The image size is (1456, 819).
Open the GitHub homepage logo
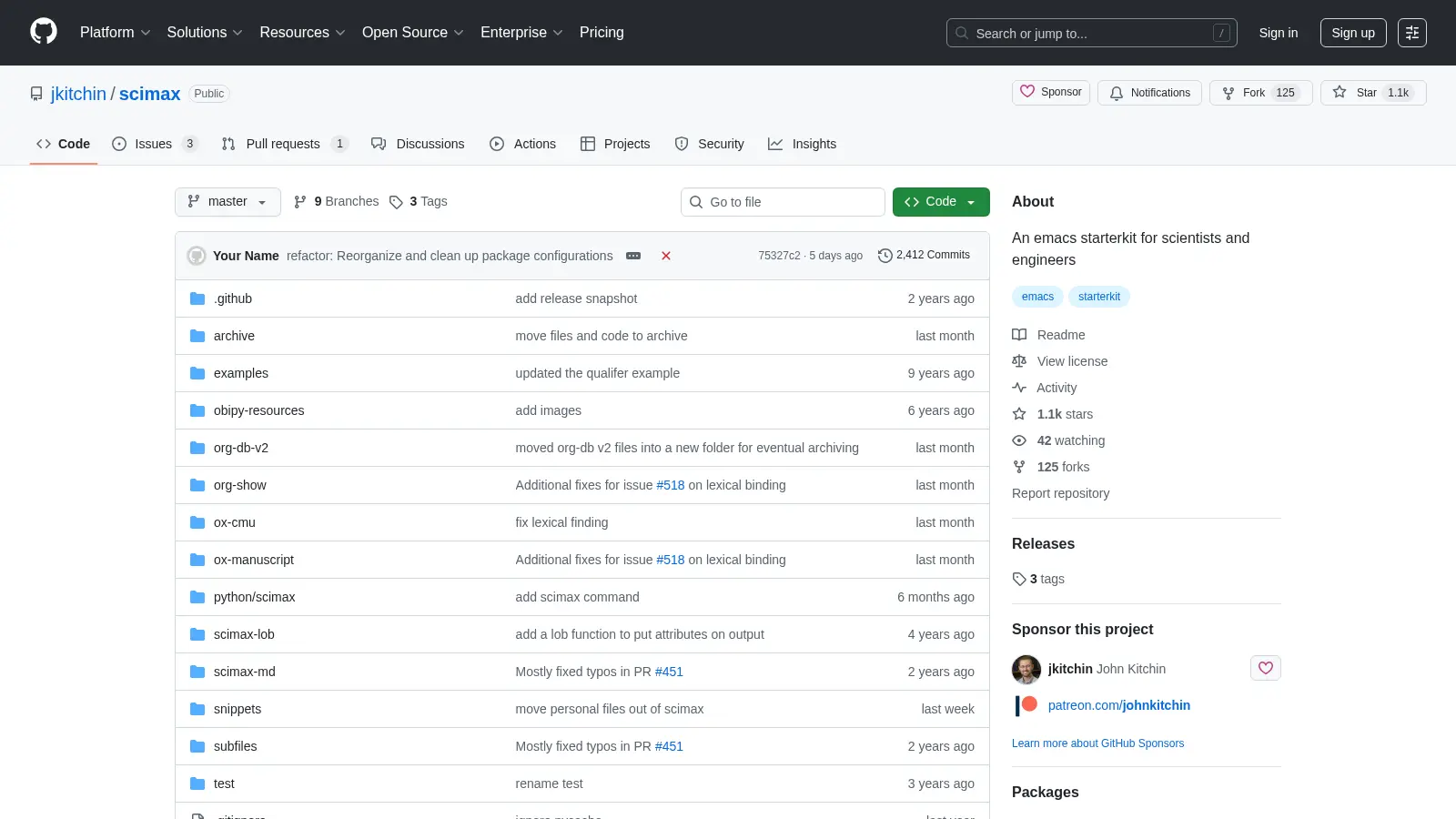click(x=44, y=32)
